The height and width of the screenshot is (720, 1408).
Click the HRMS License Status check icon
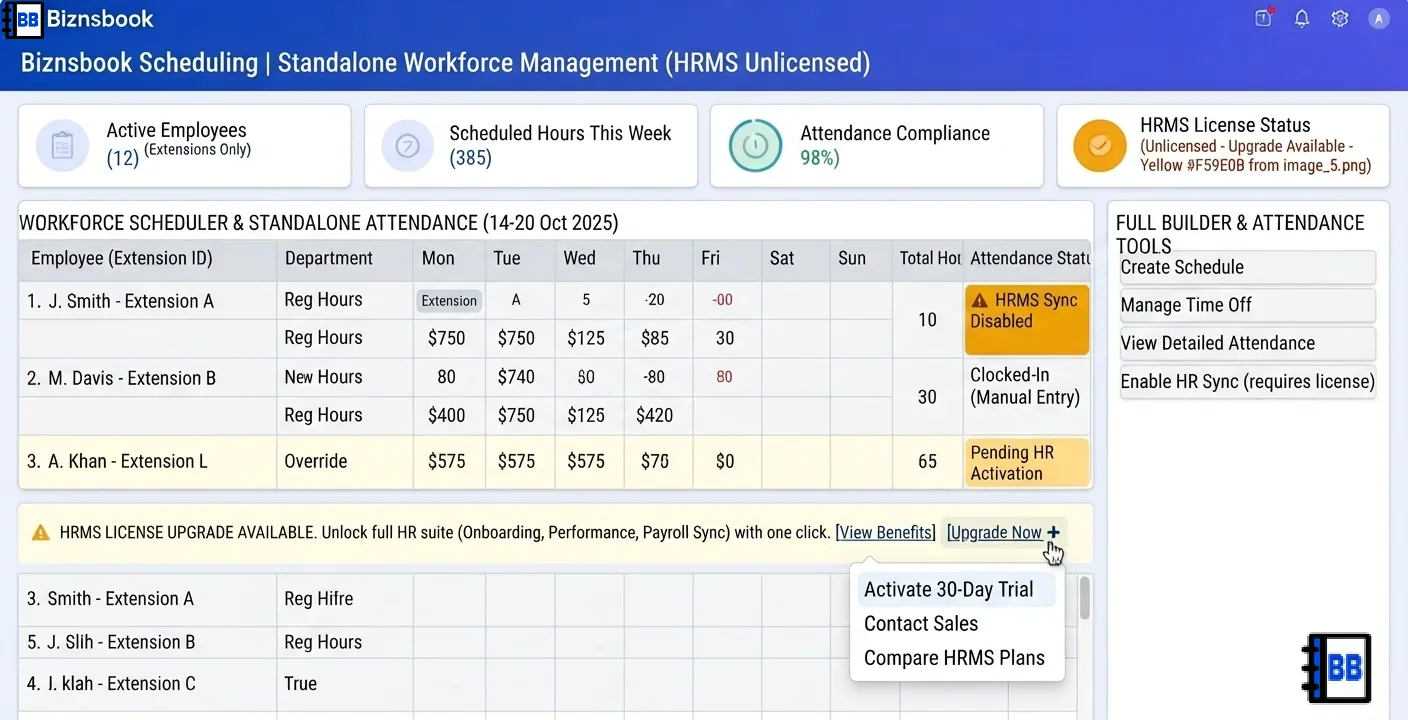[1100, 146]
